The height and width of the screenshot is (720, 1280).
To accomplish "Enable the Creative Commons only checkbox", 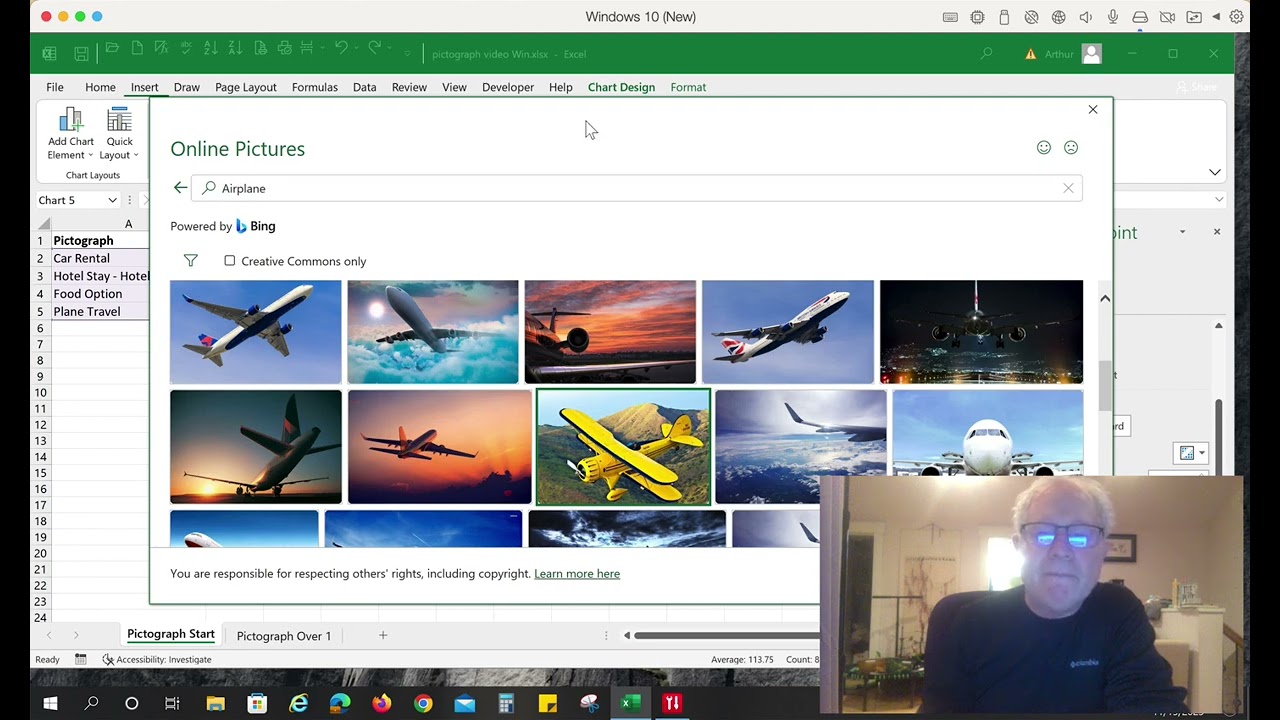I will click(x=230, y=261).
